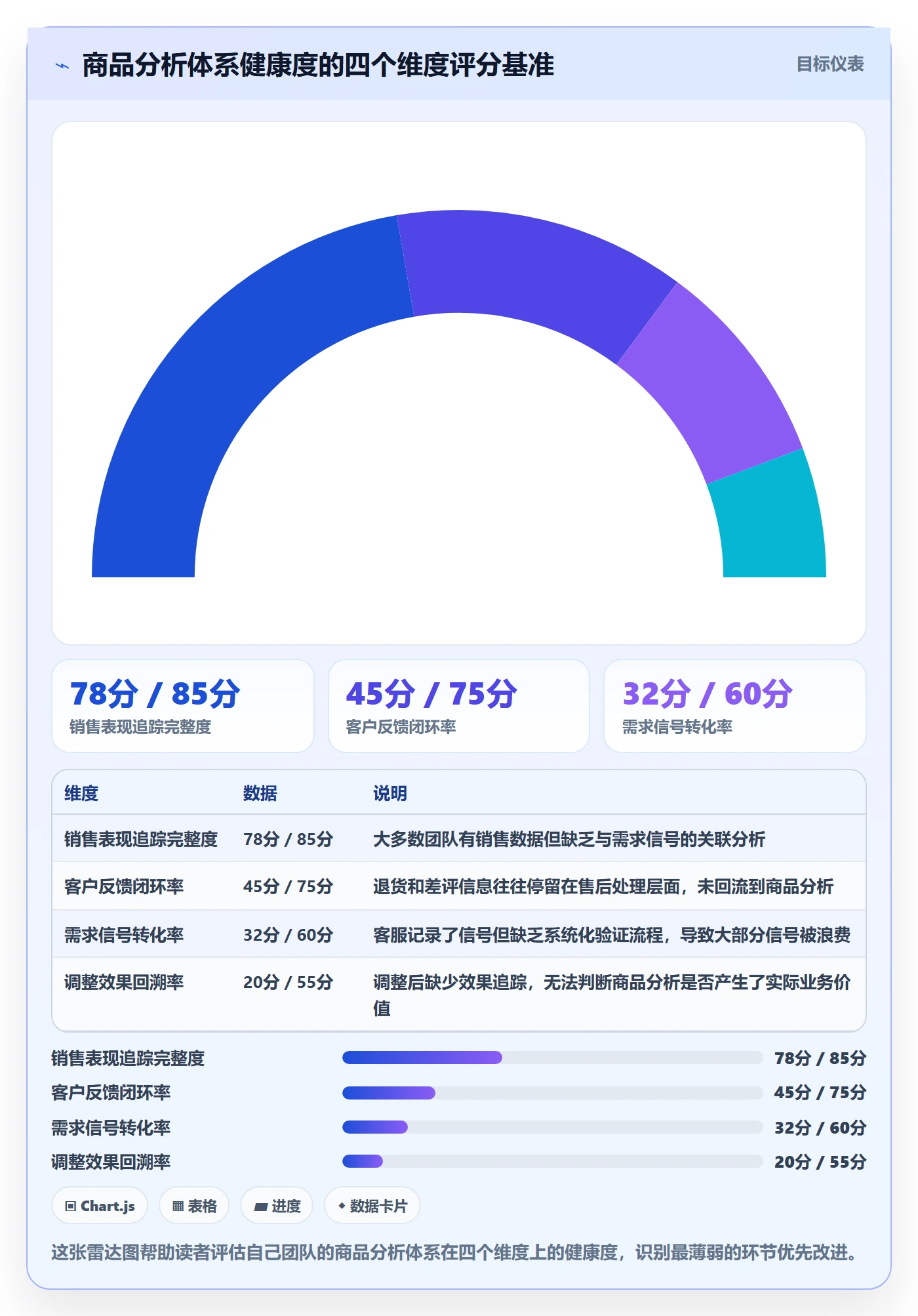The width and height of the screenshot is (918, 1316).
Task: Open the 78分 / 85分 data card
Action: (183, 706)
